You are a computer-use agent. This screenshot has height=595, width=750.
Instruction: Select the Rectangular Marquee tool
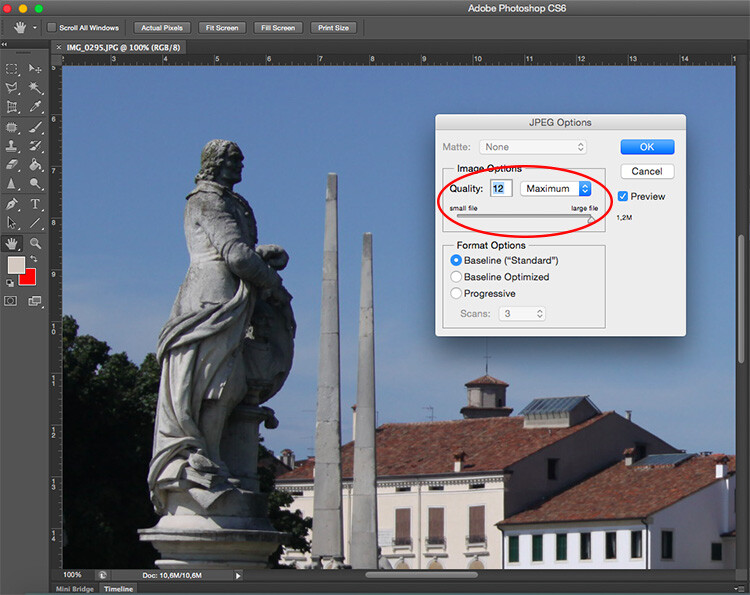coord(12,69)
